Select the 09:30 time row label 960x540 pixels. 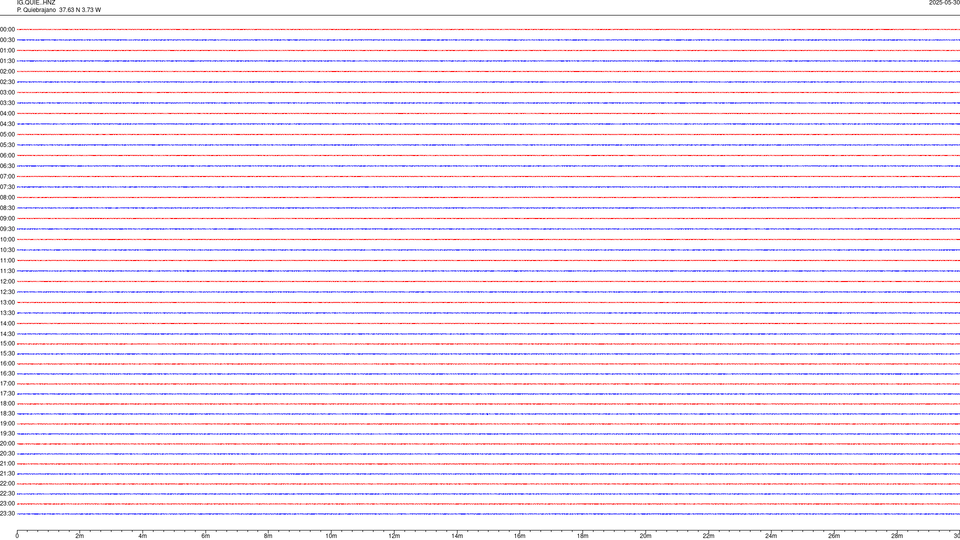(7, 229)
